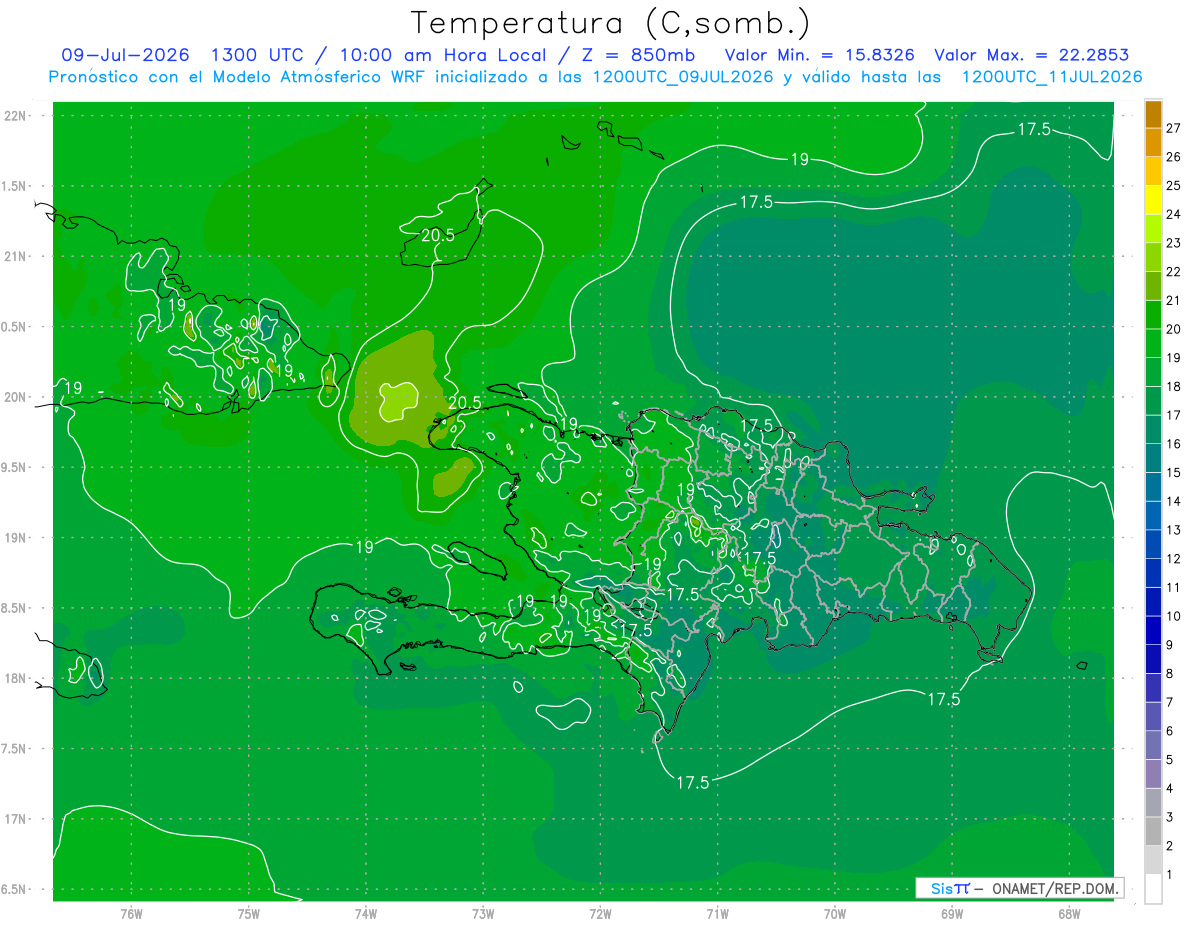Click the yellow swatch between 24 and 25
Screen dimensions: 1200x927
coord(1153,200)
